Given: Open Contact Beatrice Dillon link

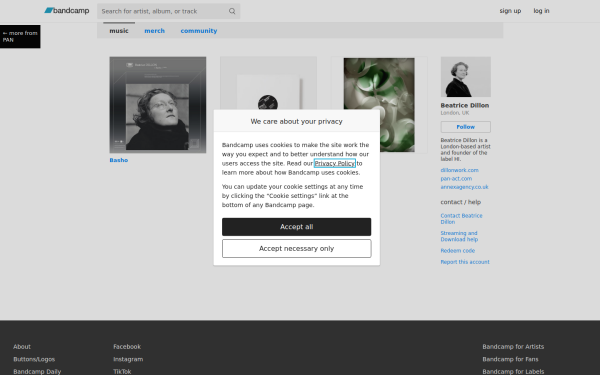Looking at the screenshot, I should tap(461, 218).
